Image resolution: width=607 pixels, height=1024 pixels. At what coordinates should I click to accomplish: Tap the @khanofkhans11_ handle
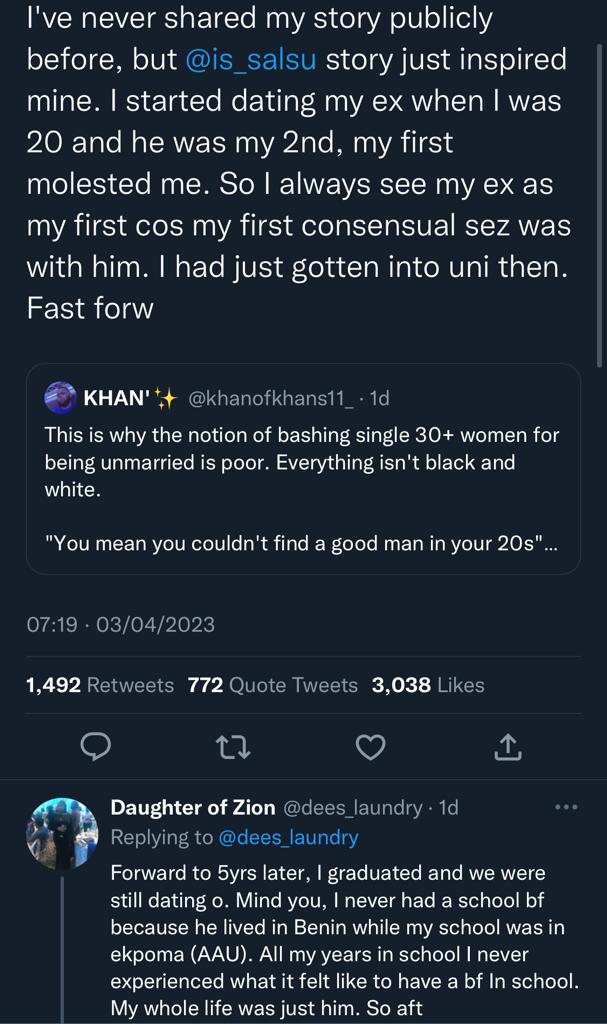271,398
